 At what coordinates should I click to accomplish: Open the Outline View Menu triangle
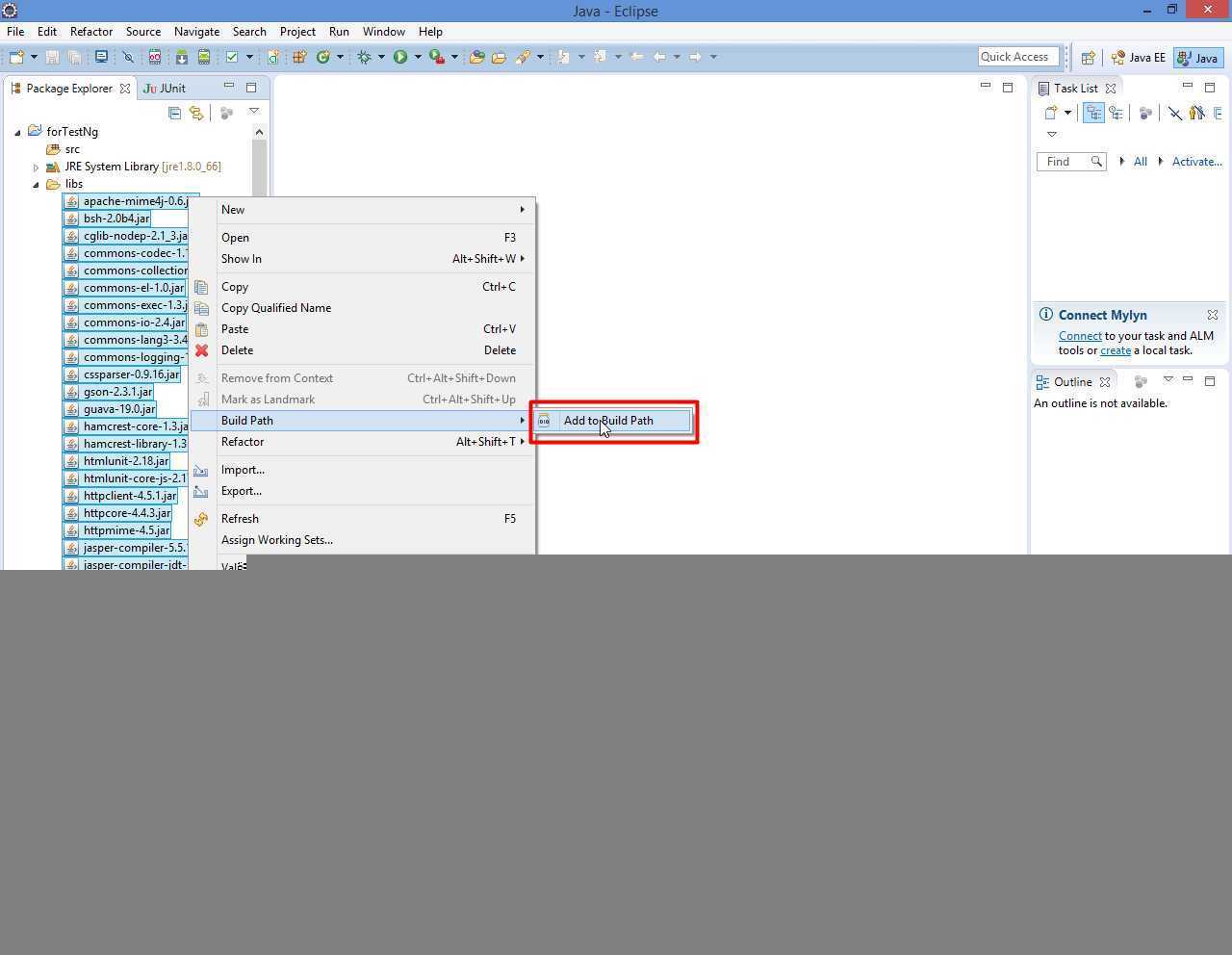pos(1168,380)
